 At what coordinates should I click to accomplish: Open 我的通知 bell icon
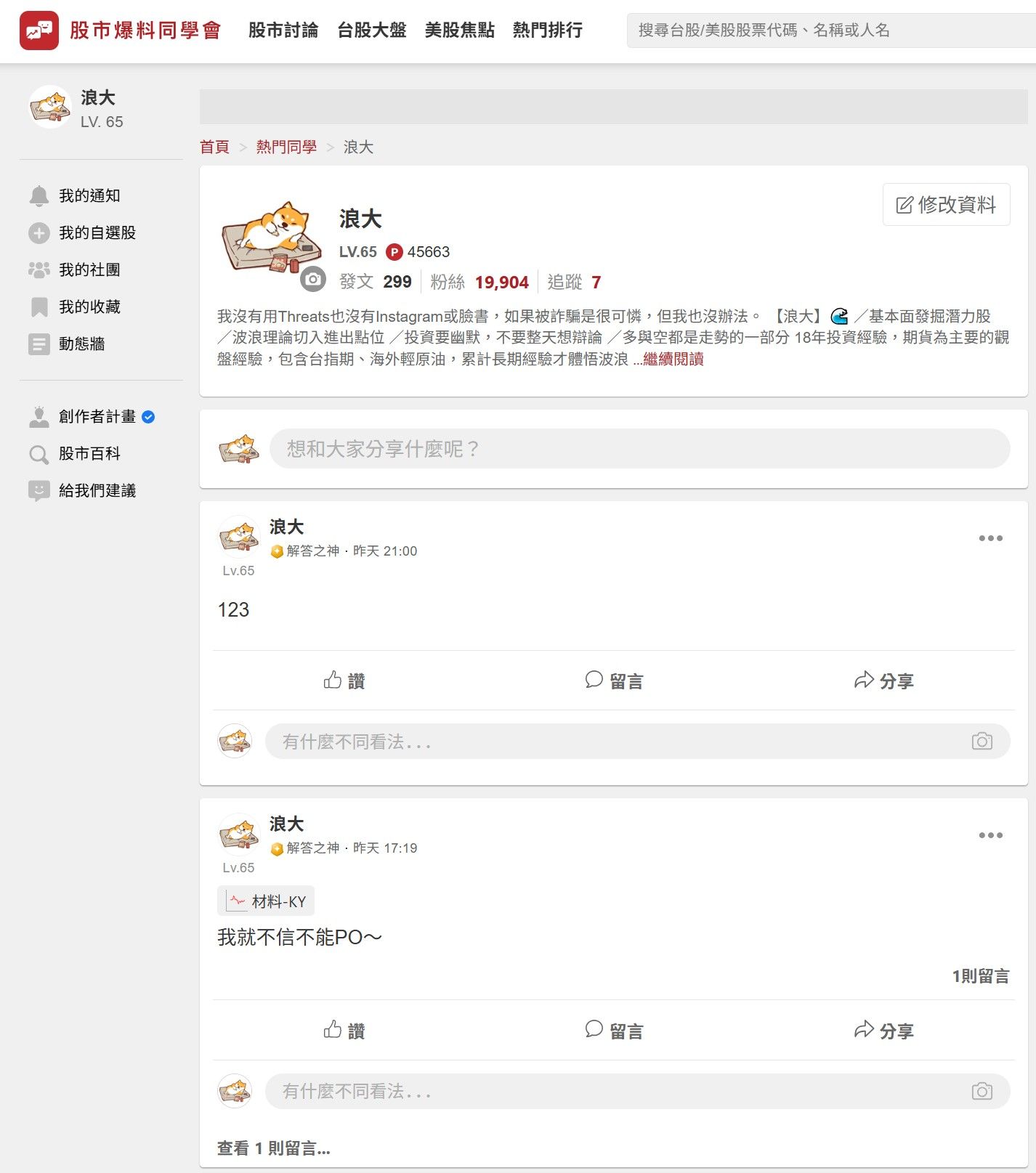[x=39, y=195]
